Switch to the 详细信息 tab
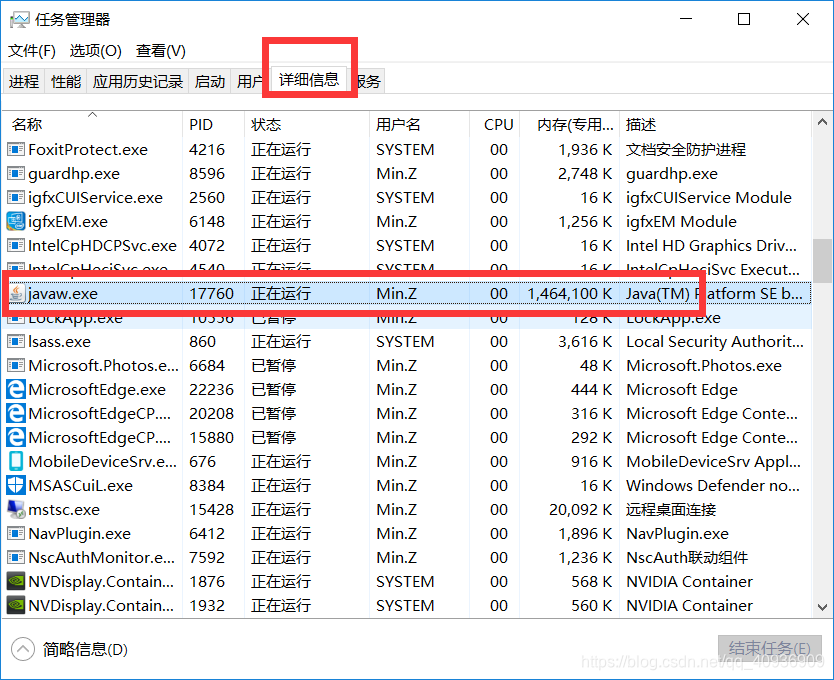 pos(309,80)
